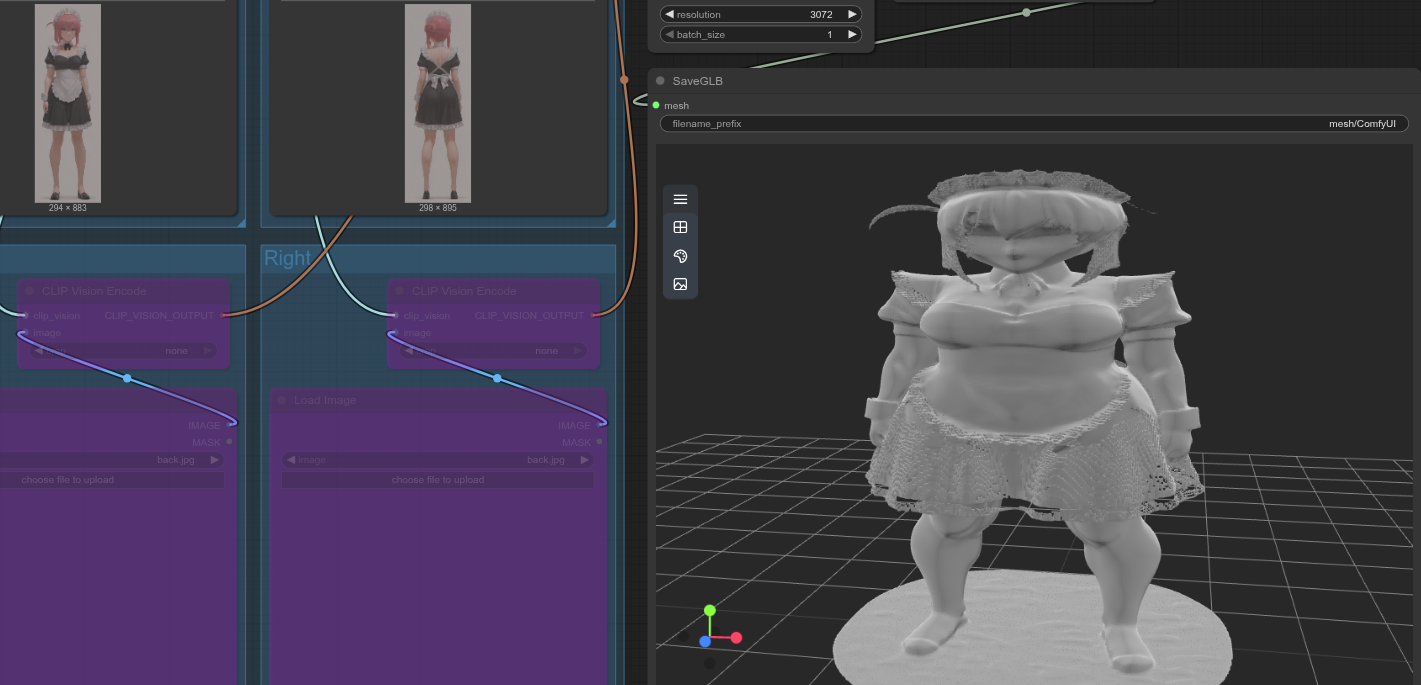This screenshot has width=1421, height=685.
Task: Open crop 'none' dropdown in Right group
Action: coord(494,351)
